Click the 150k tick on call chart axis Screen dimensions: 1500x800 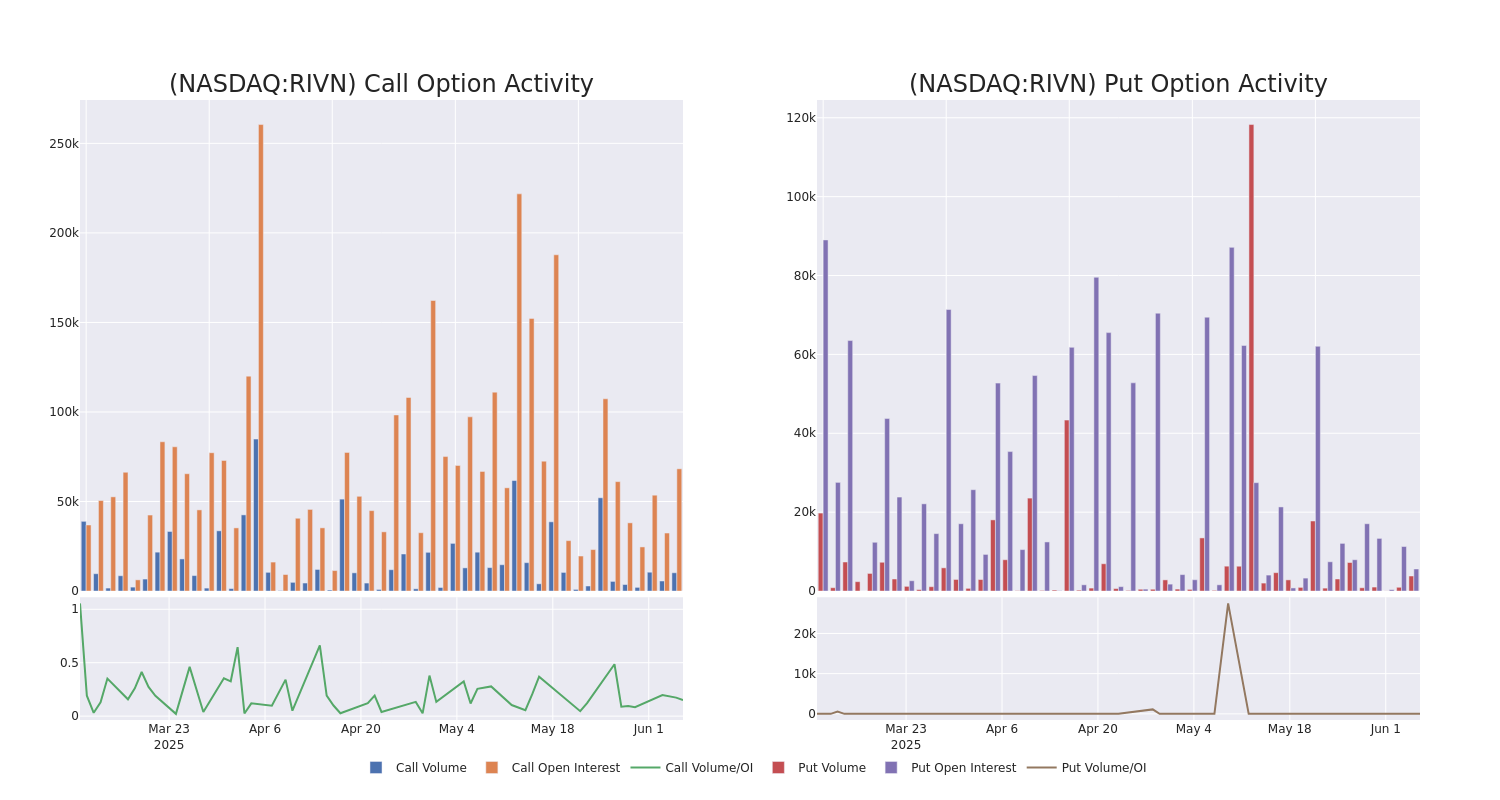64,323
